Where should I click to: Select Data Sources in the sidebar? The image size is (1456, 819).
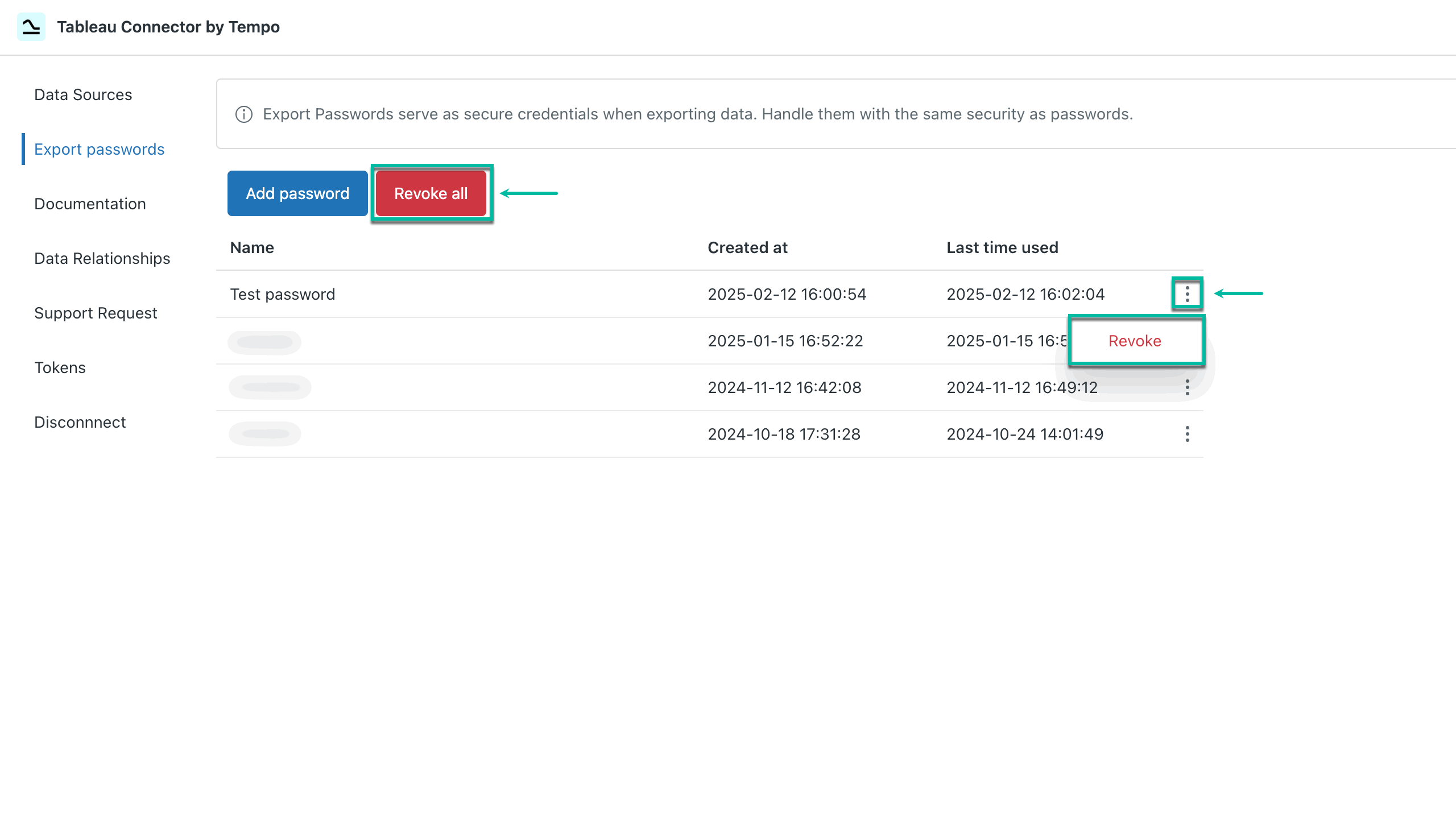[83, 94]
